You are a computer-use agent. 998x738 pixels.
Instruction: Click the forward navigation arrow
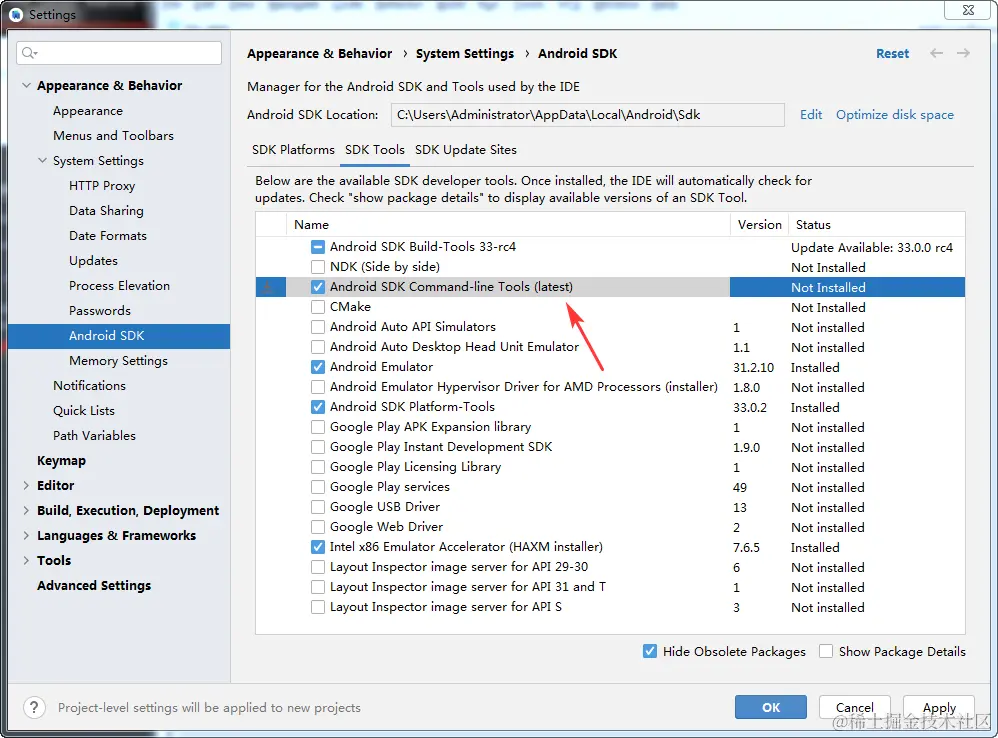point(963,53)
